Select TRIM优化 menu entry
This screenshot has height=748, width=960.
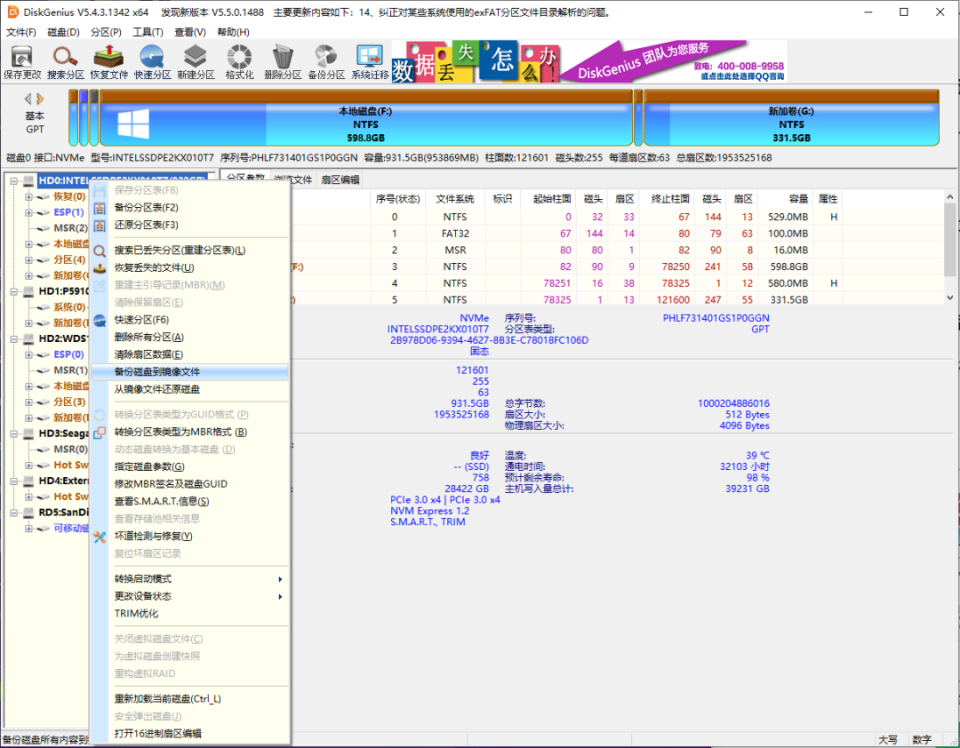190,614
